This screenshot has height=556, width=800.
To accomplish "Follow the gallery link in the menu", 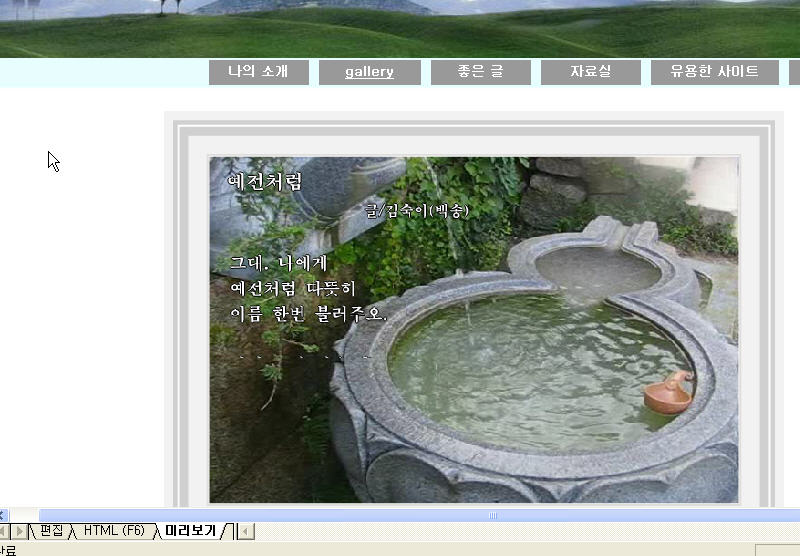I will (x=369, y=72).
